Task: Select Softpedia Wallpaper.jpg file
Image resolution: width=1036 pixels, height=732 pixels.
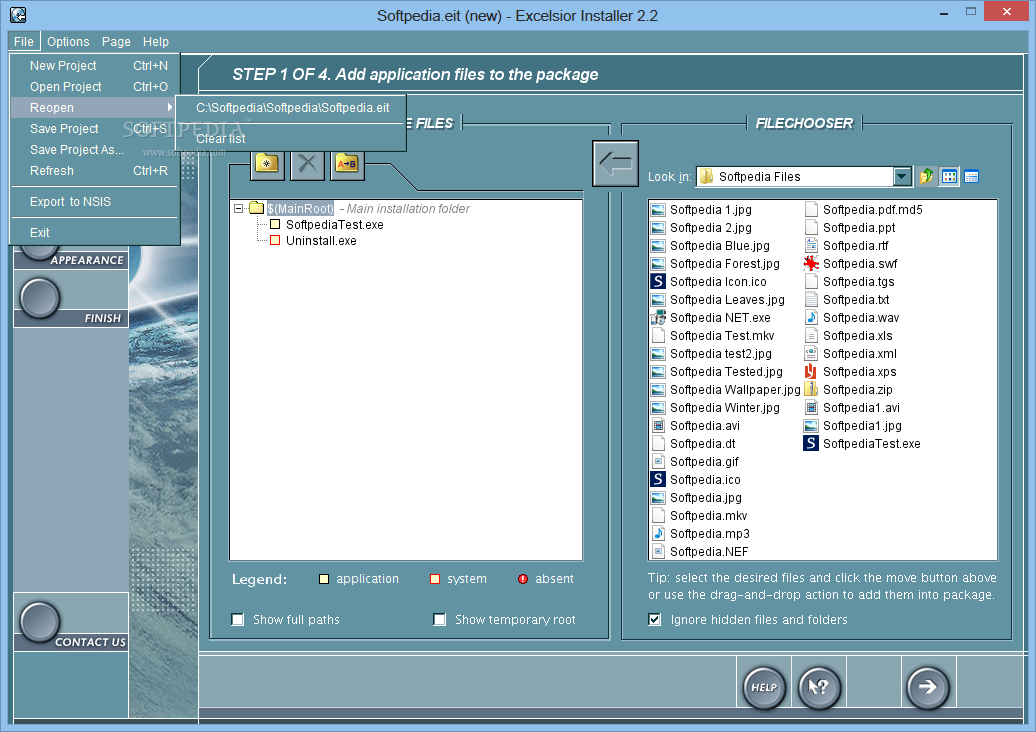Action: (x=725, y=390)
